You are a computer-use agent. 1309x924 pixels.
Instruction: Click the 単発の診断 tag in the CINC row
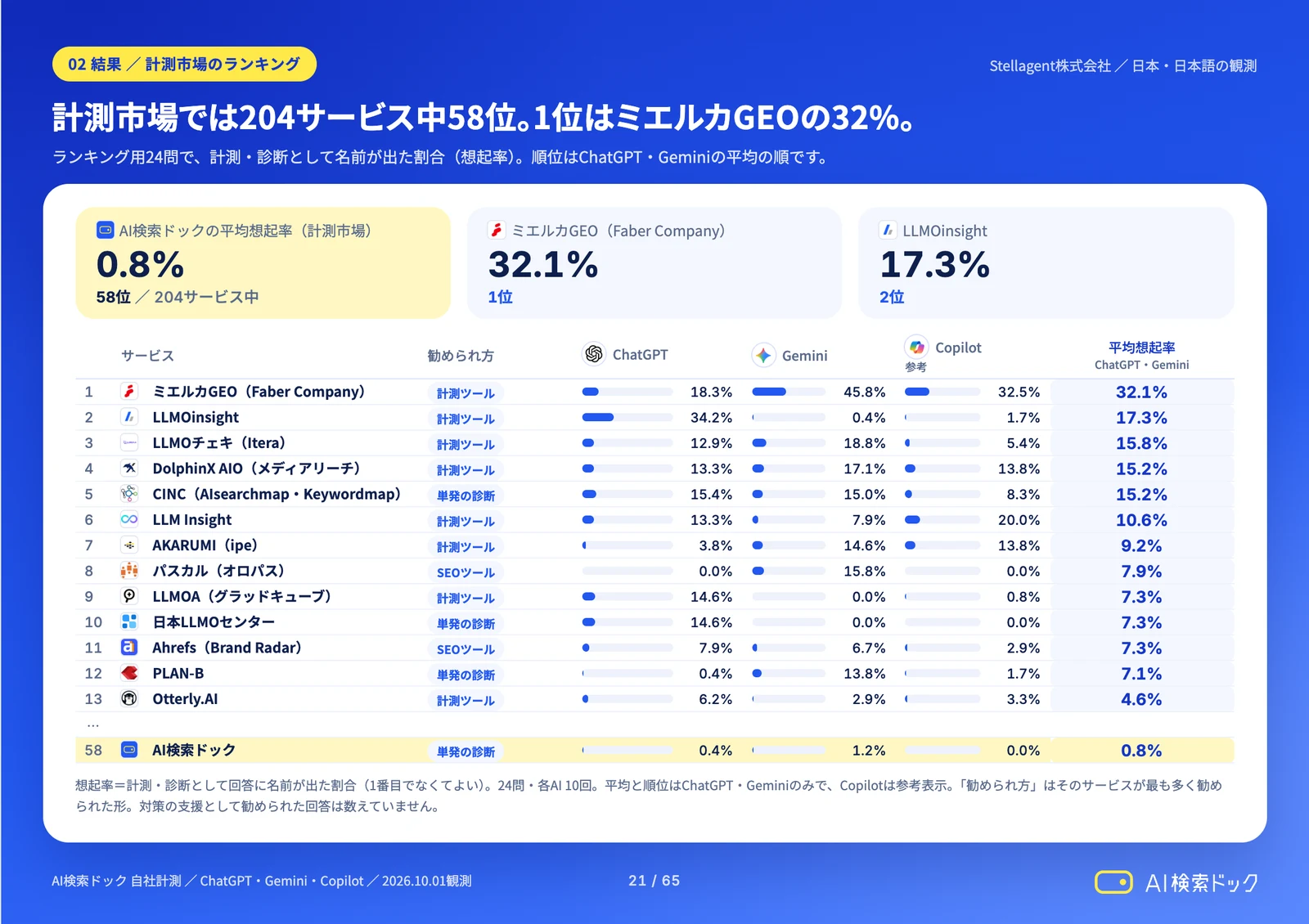(x=466, y=496)
